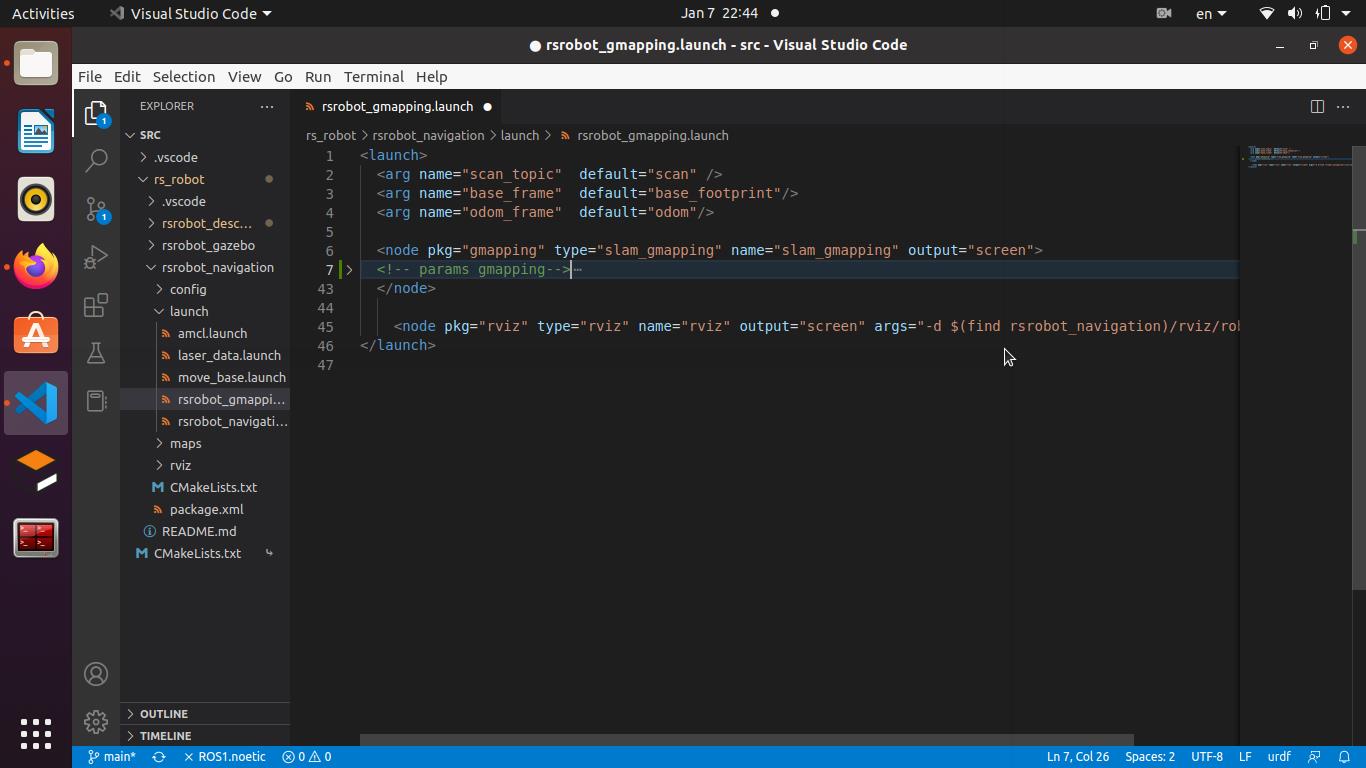Select the rsrobot_gmapping.launch editor tab
This screenshot has width=1366, height=768.
[397, 106]
